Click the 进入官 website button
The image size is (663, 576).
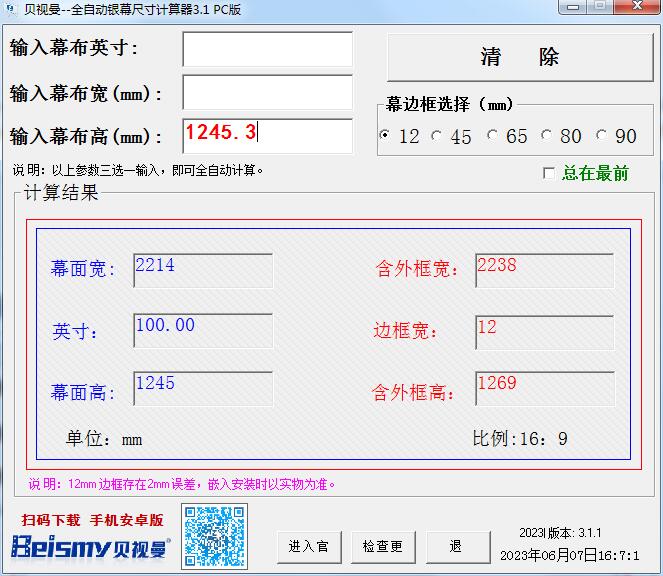(309, 547)
